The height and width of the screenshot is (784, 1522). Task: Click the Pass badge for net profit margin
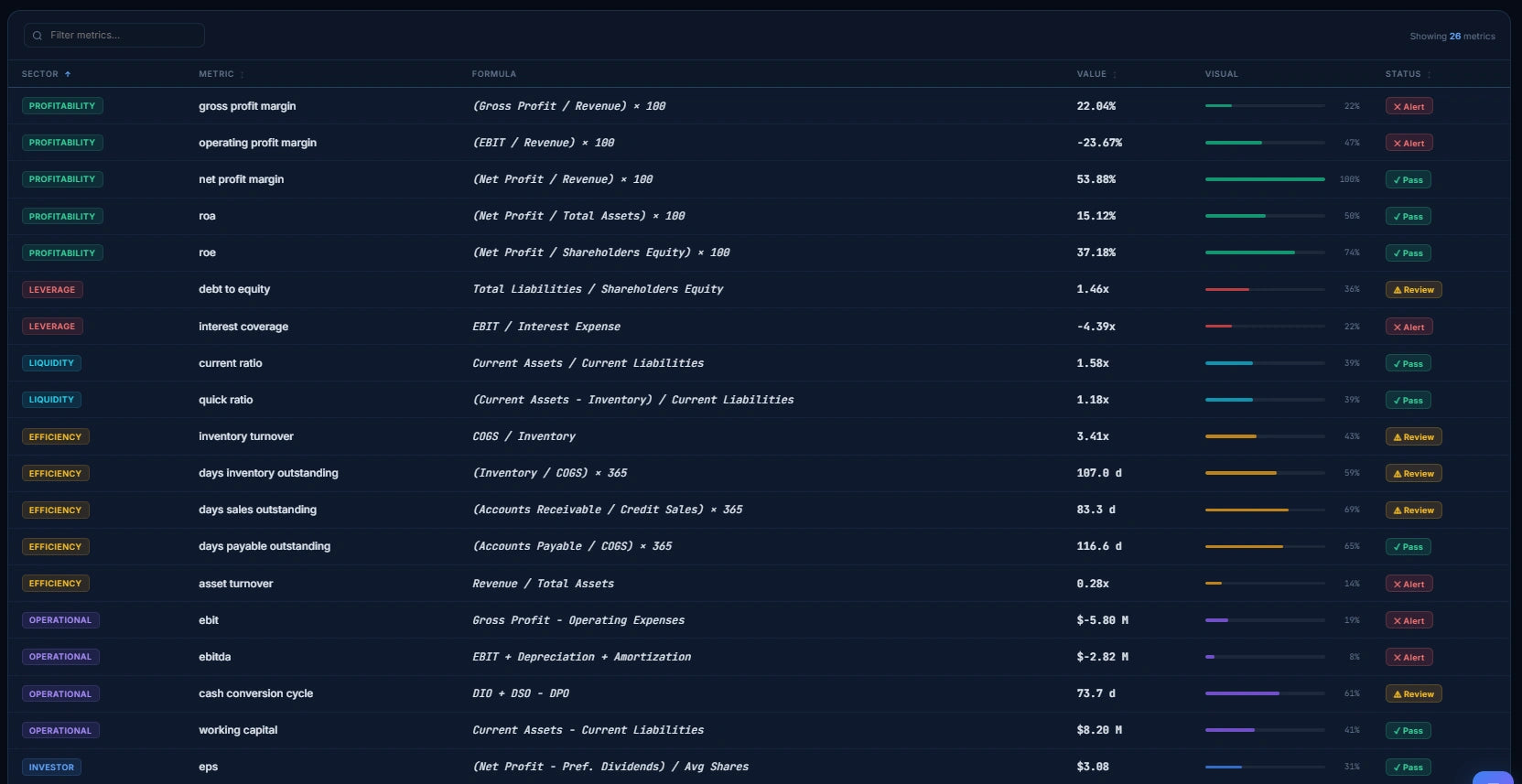click(1408, 179)
